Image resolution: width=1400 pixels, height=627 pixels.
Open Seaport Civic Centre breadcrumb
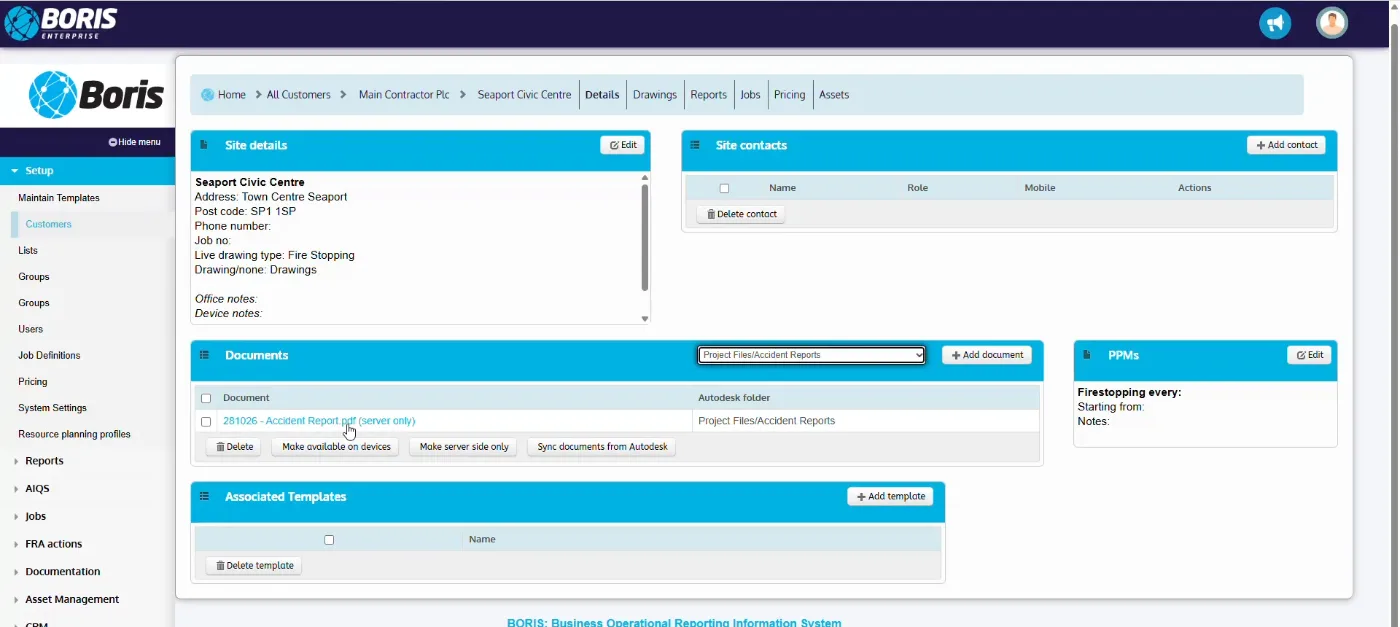tap(524, 95)
